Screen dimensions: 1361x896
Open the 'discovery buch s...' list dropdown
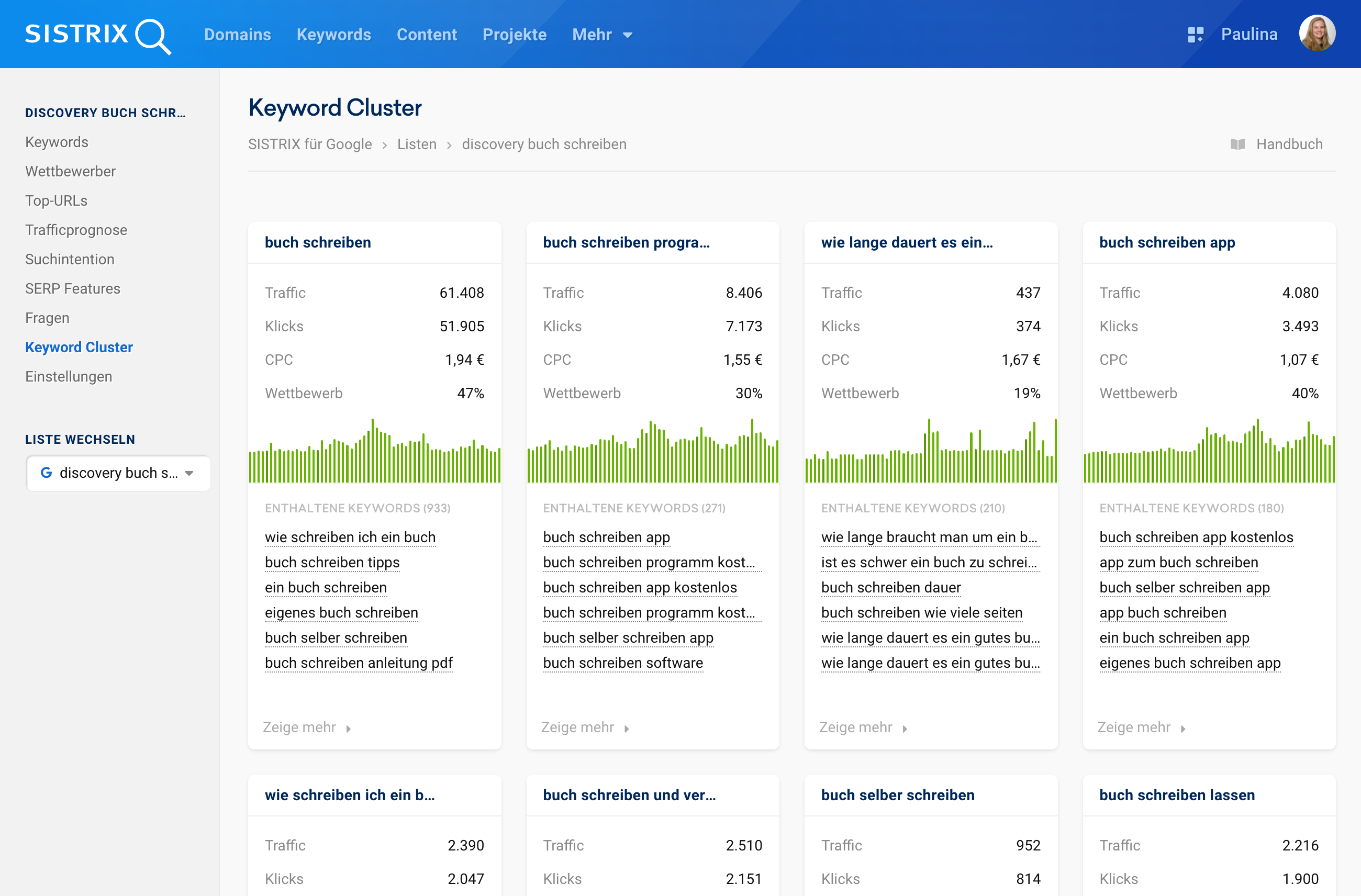point(119,473)
